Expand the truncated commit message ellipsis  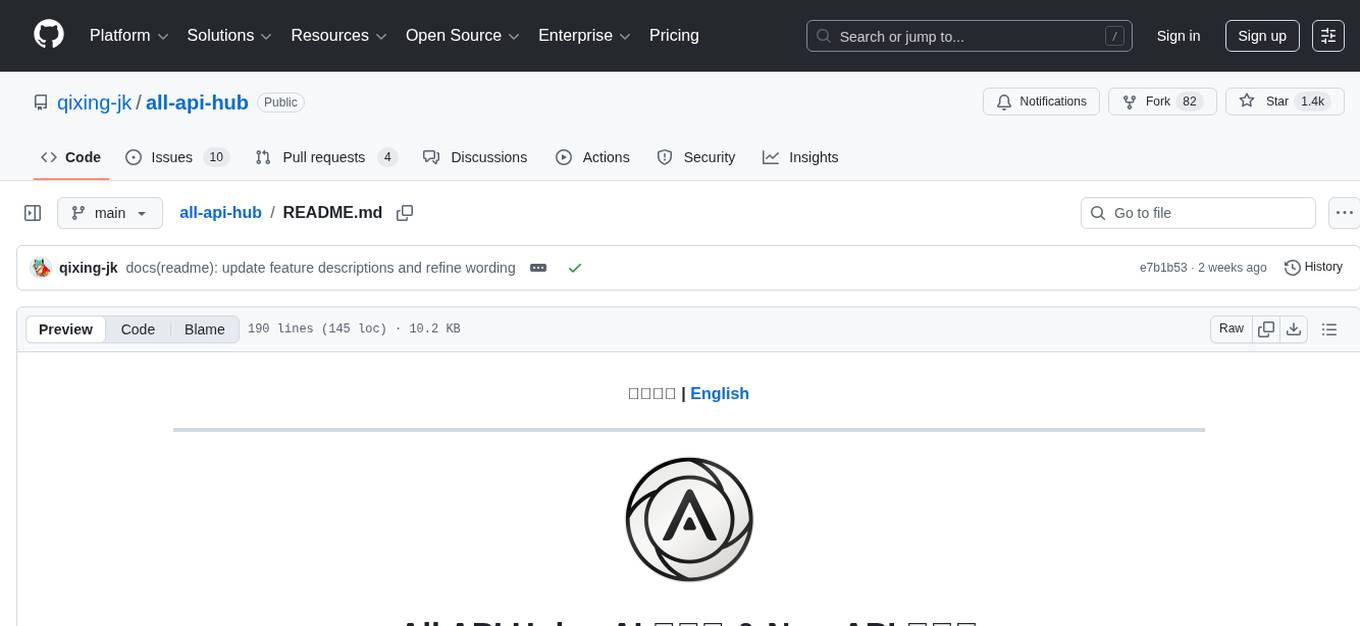(x=538, y=267)
